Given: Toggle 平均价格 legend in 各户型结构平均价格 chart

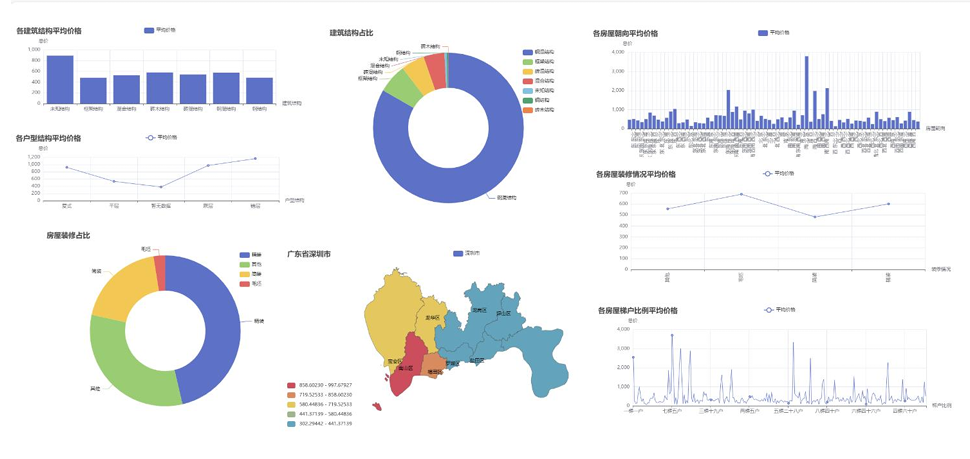Looking at the screenshot, I should 161,137.
